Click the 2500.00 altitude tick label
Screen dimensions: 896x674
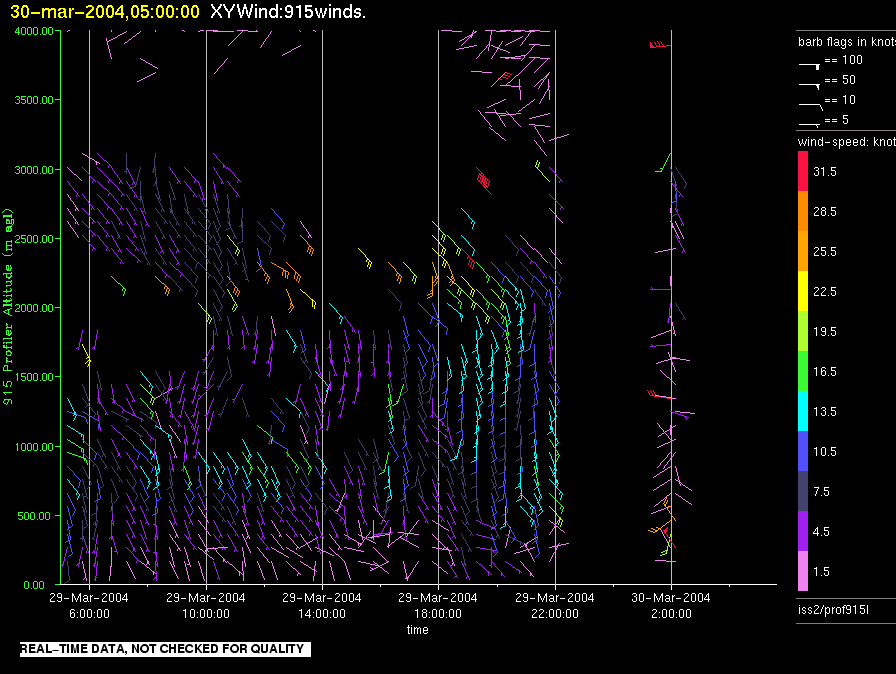(34, 239)
